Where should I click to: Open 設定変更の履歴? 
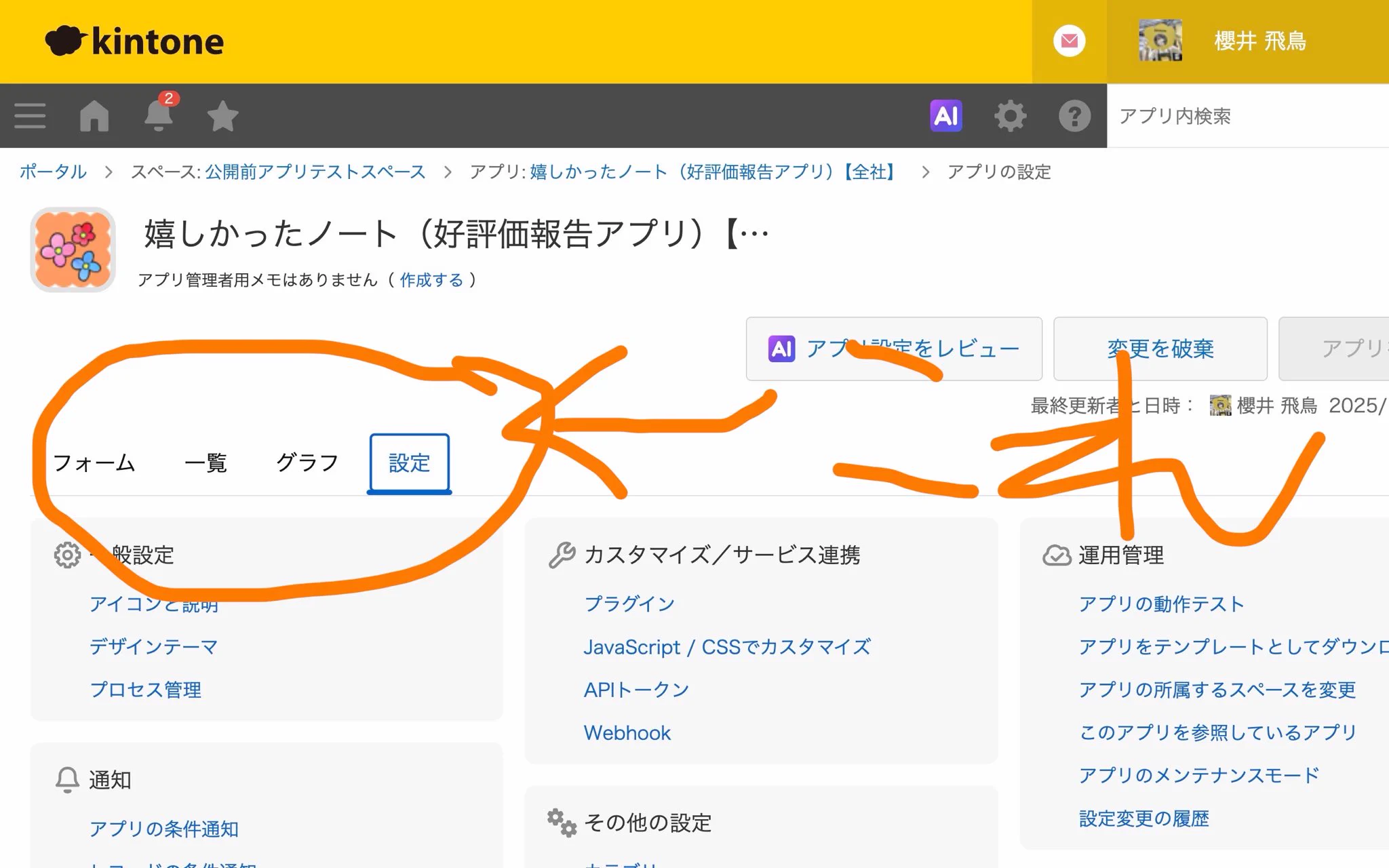point(1144,818)
